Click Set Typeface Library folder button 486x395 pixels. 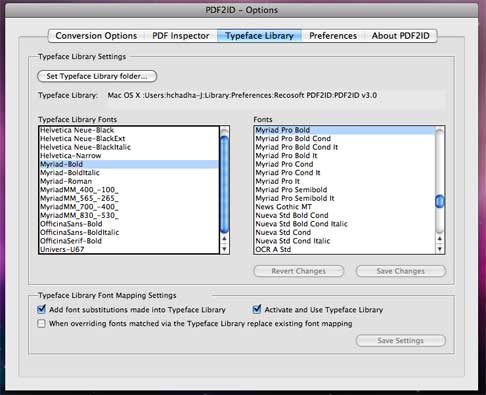pos(97,76)
